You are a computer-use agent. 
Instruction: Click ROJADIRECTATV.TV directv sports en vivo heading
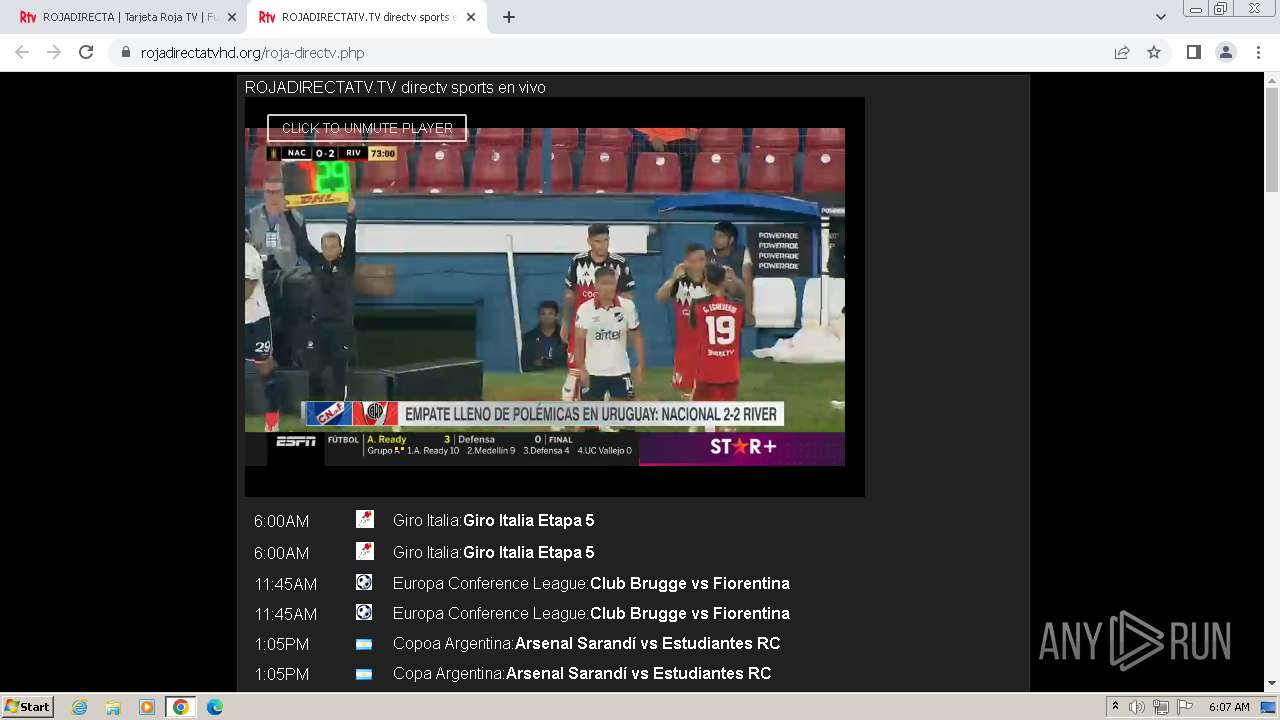pyautogui.click(x=395, y=88)
